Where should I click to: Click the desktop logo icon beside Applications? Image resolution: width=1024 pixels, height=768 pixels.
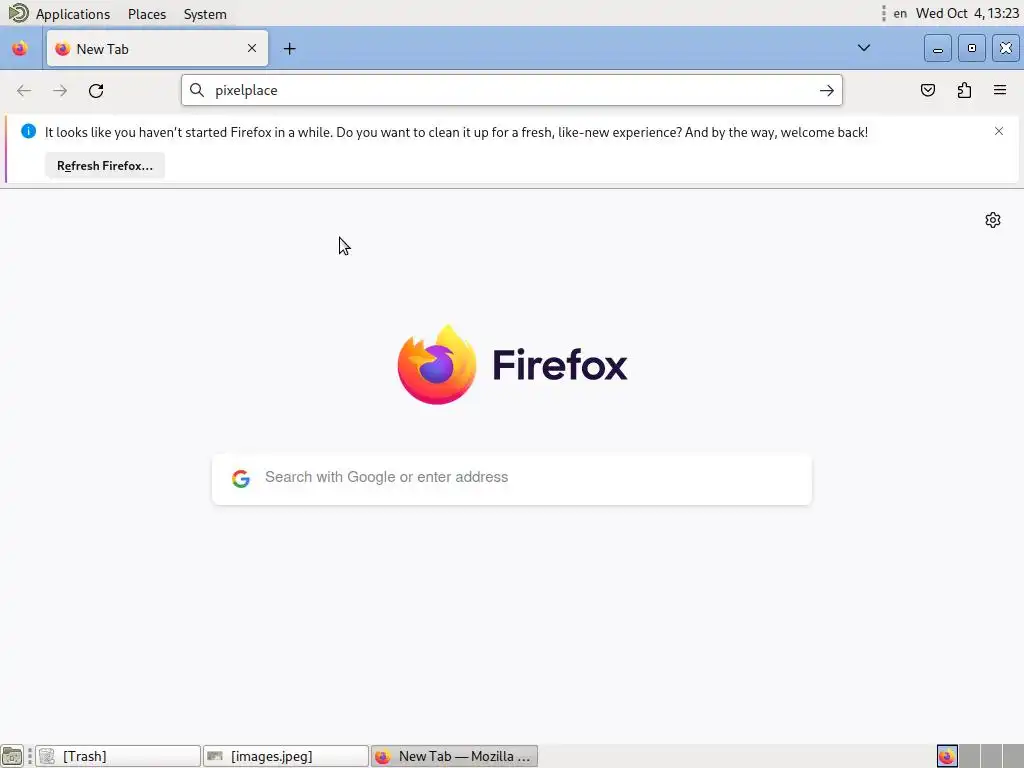18,12
